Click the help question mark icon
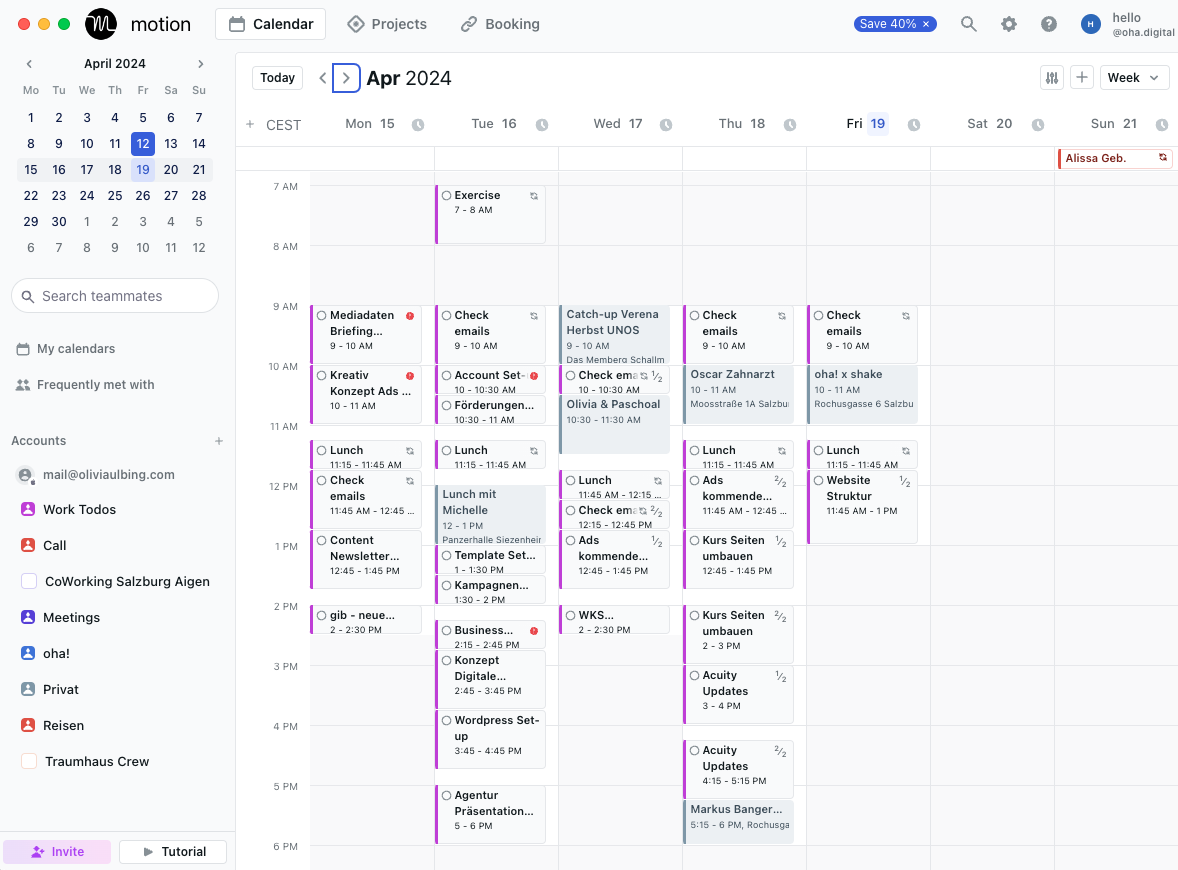 1049,24
